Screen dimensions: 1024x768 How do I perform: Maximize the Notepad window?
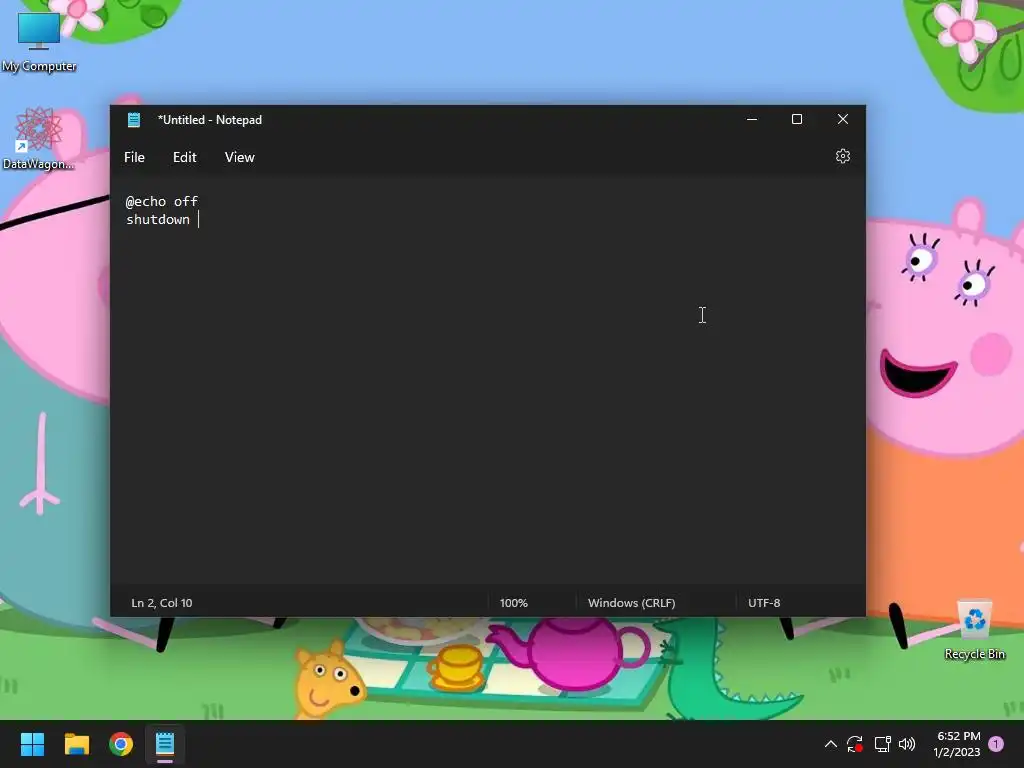(797, 120)
